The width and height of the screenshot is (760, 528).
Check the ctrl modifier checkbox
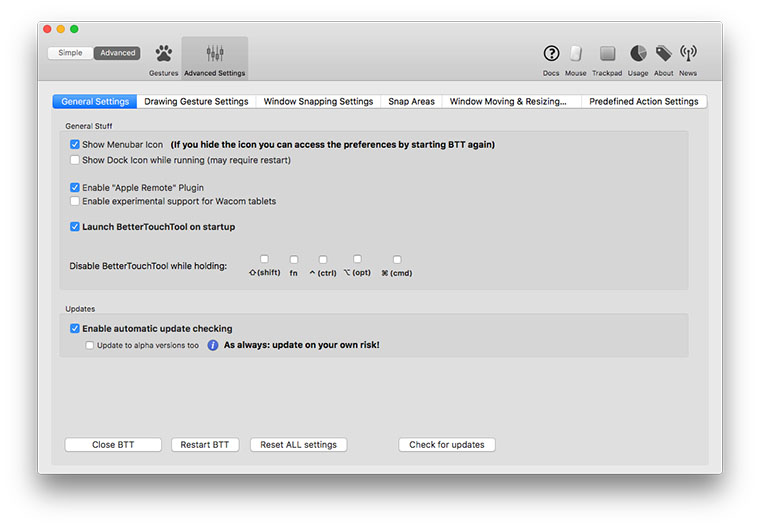tap(323, 259)
